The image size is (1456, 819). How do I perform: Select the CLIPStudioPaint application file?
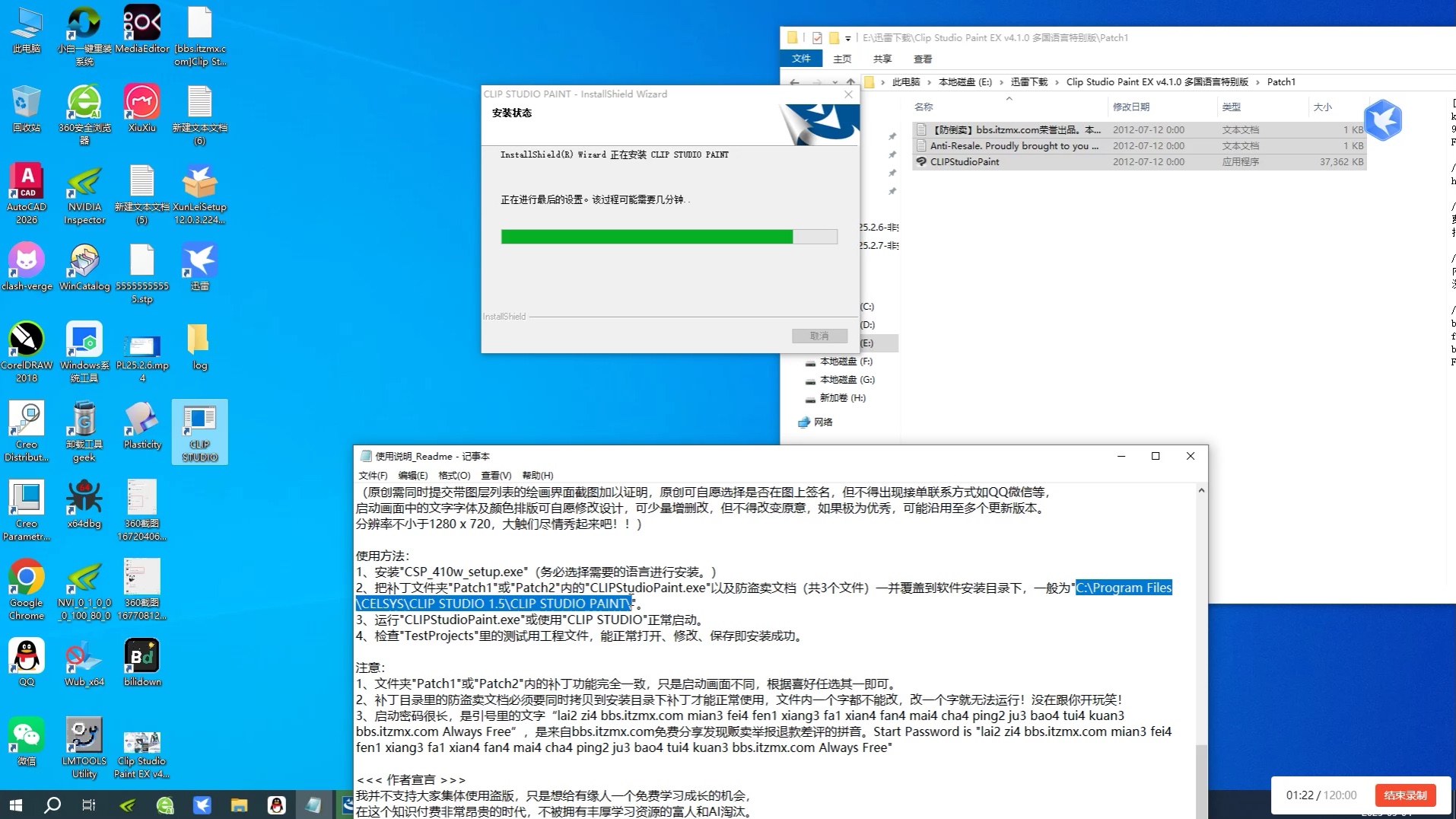(1140, 161)
